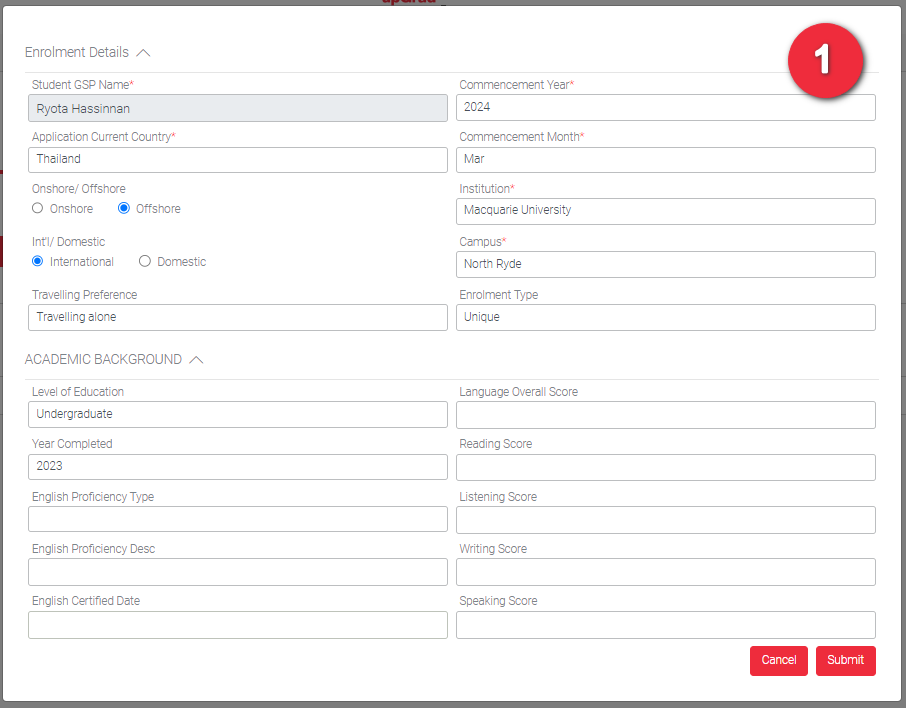Open the Commencement Month field showing Mar
Screen dimensions: 906x708
666,160
